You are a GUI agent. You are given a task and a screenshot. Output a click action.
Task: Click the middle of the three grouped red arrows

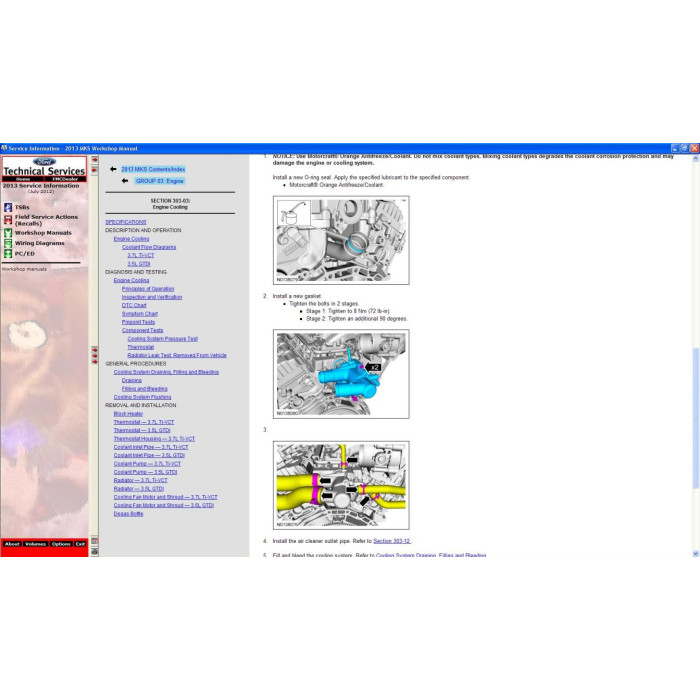(95, 355)
